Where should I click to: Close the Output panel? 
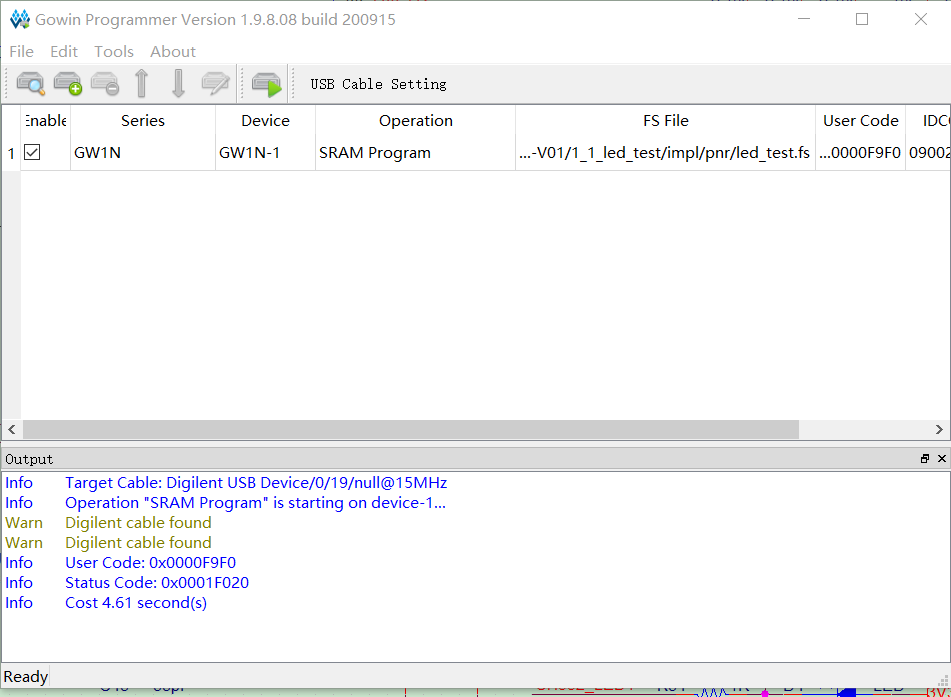[941, 458]
